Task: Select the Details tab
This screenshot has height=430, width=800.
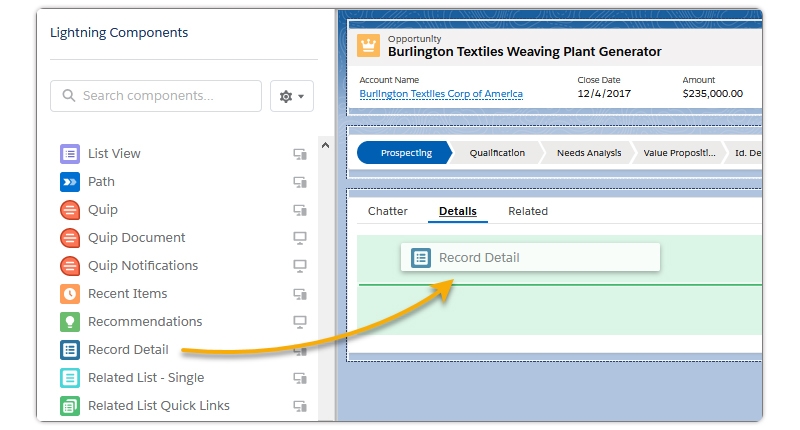Action: click(458, 211)
